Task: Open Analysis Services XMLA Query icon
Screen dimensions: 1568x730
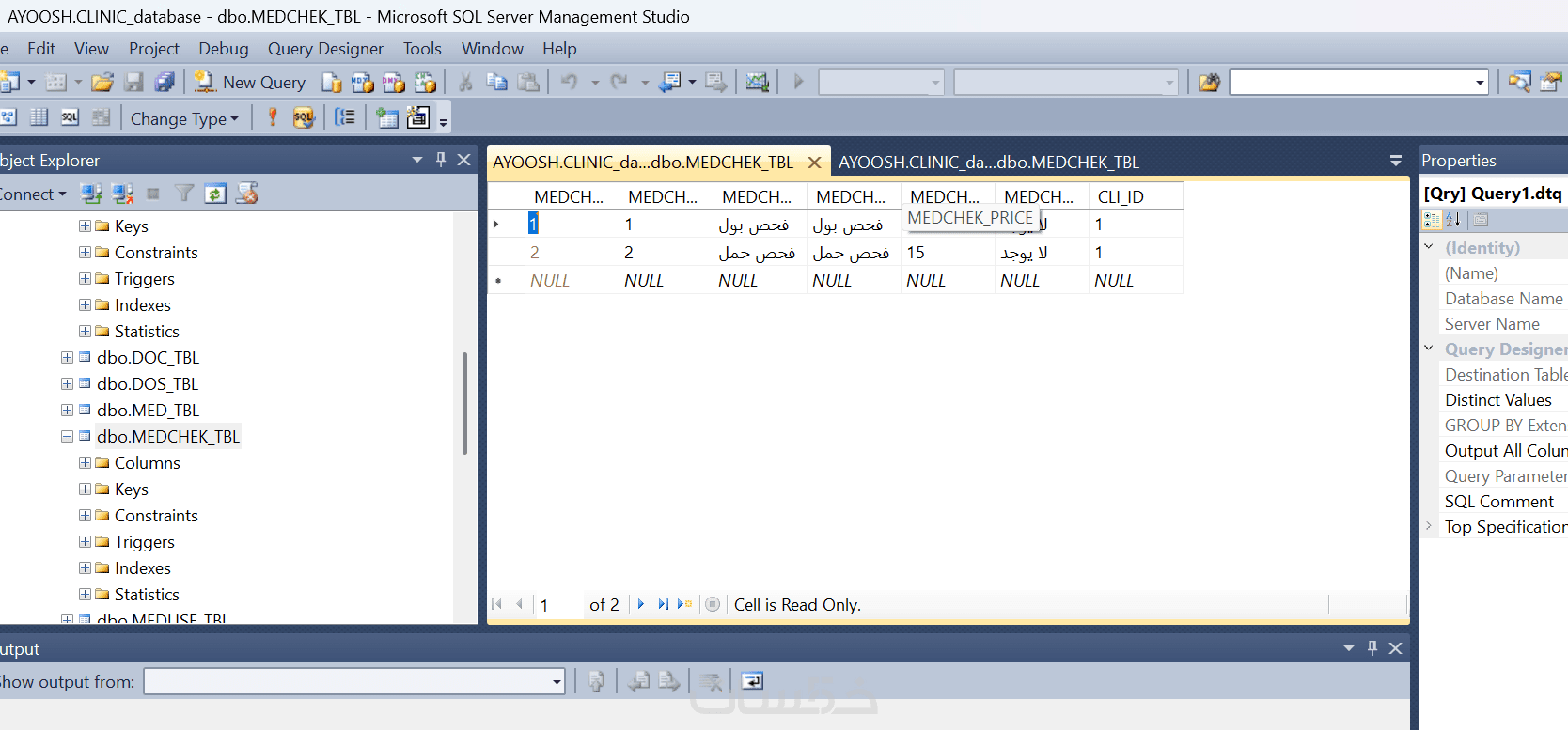Action: 426,83
